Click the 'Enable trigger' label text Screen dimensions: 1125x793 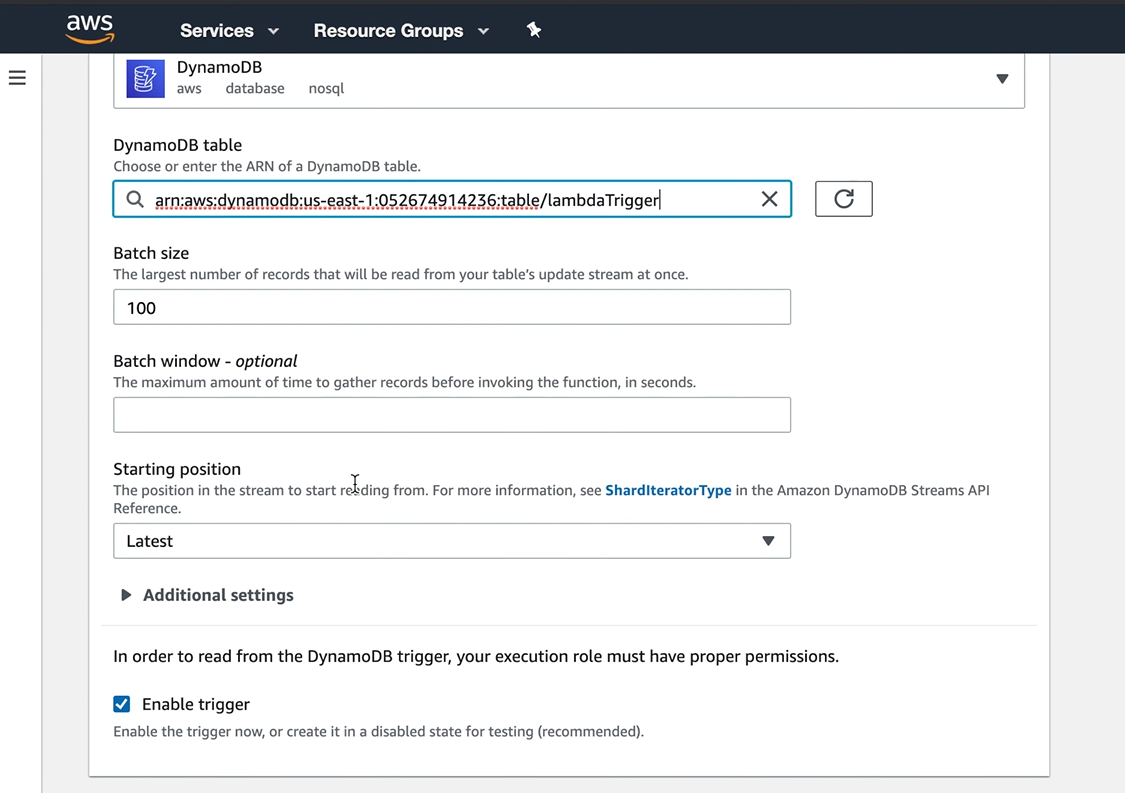(196, 704)
